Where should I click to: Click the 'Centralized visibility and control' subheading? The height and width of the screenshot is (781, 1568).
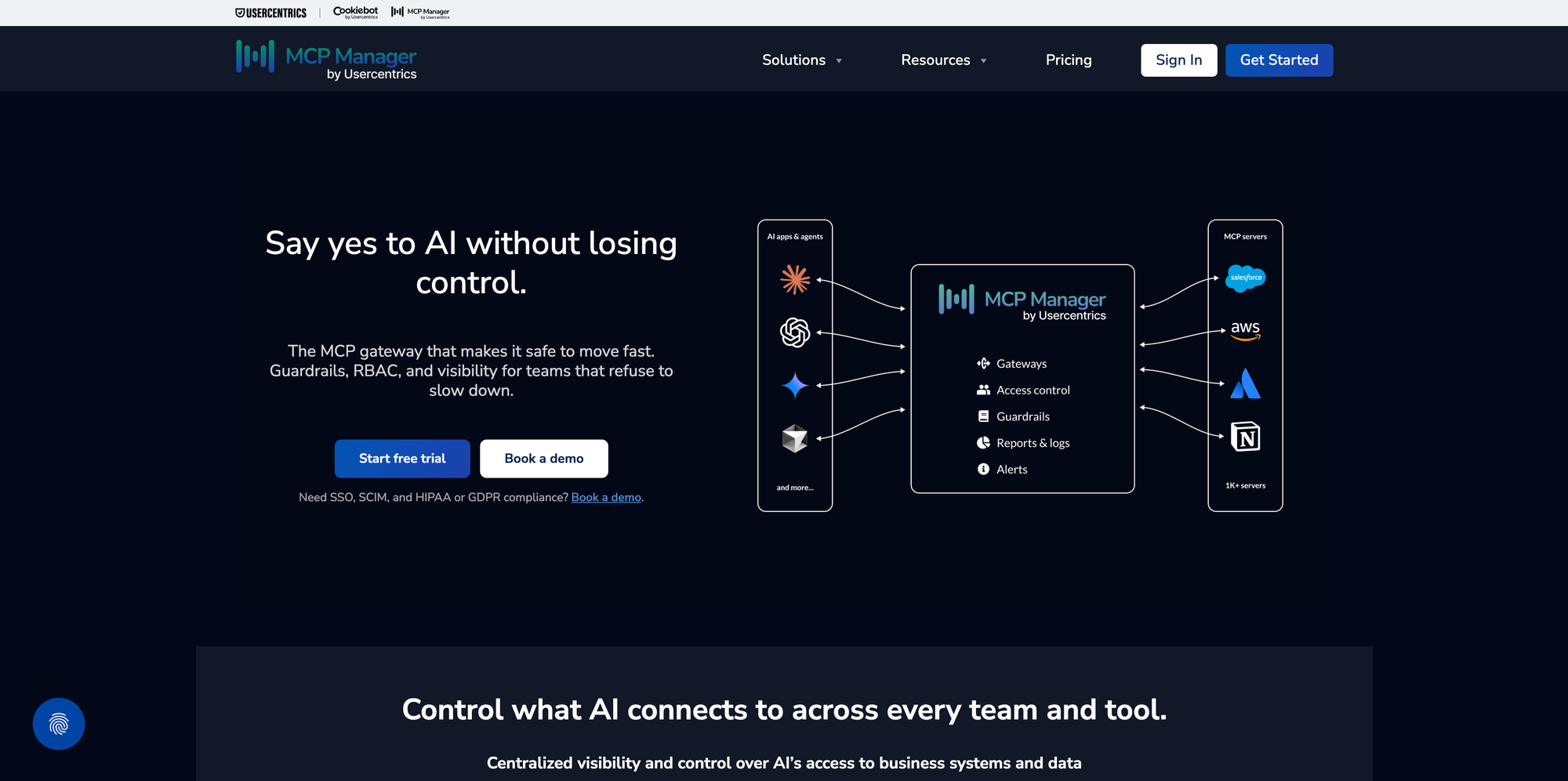pos(784,763)
